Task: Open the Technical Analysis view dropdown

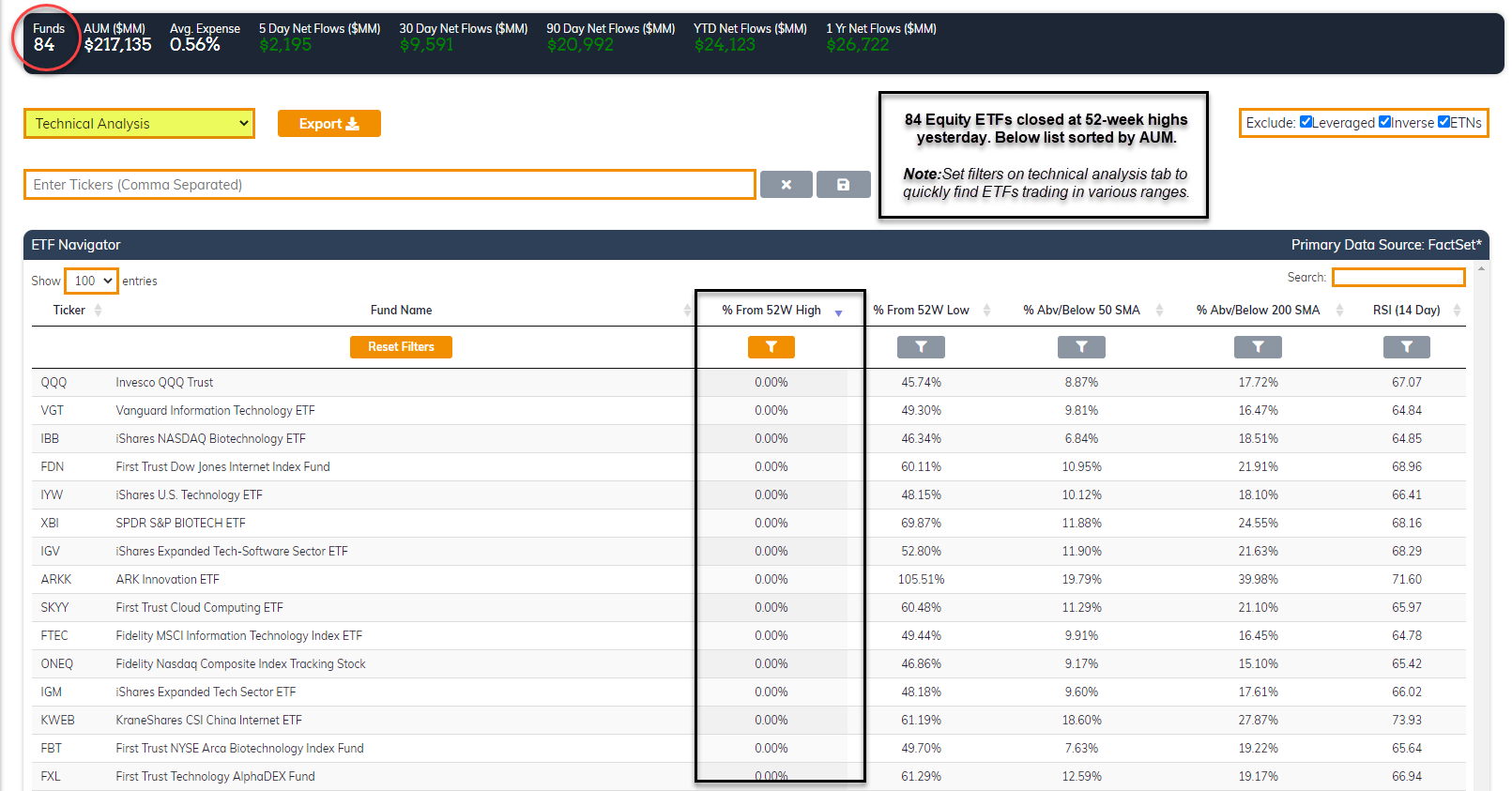Action: 139,124
